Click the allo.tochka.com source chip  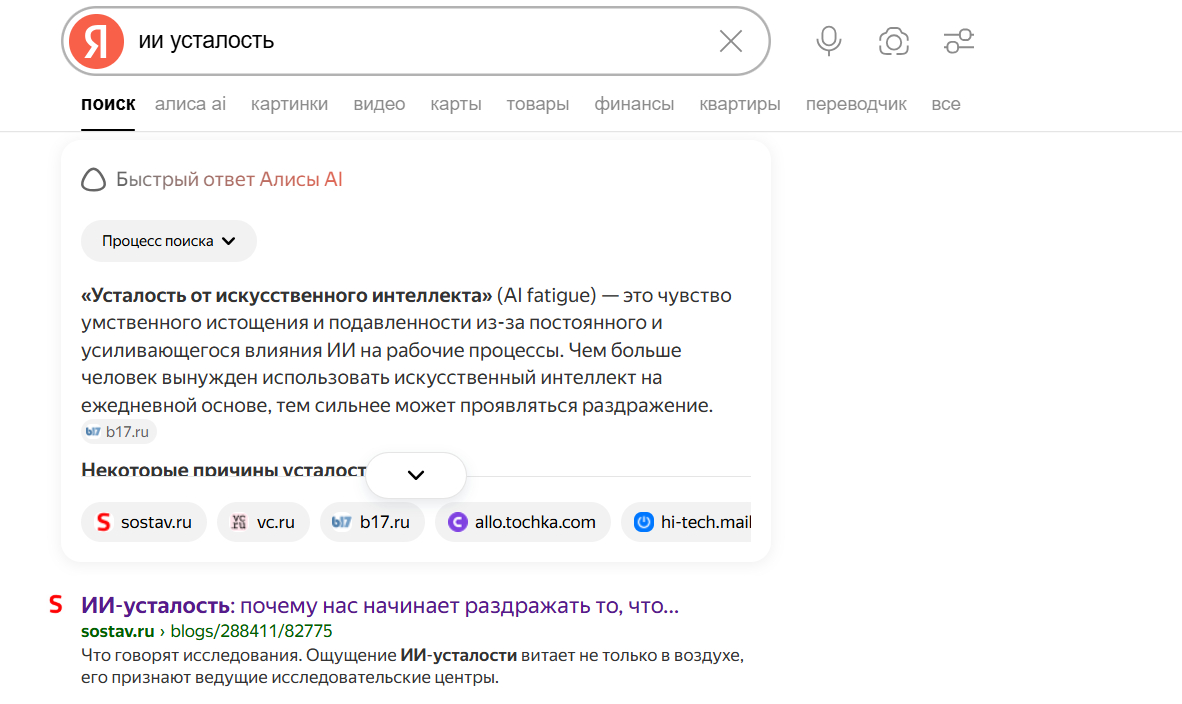[x=522, y=522]
